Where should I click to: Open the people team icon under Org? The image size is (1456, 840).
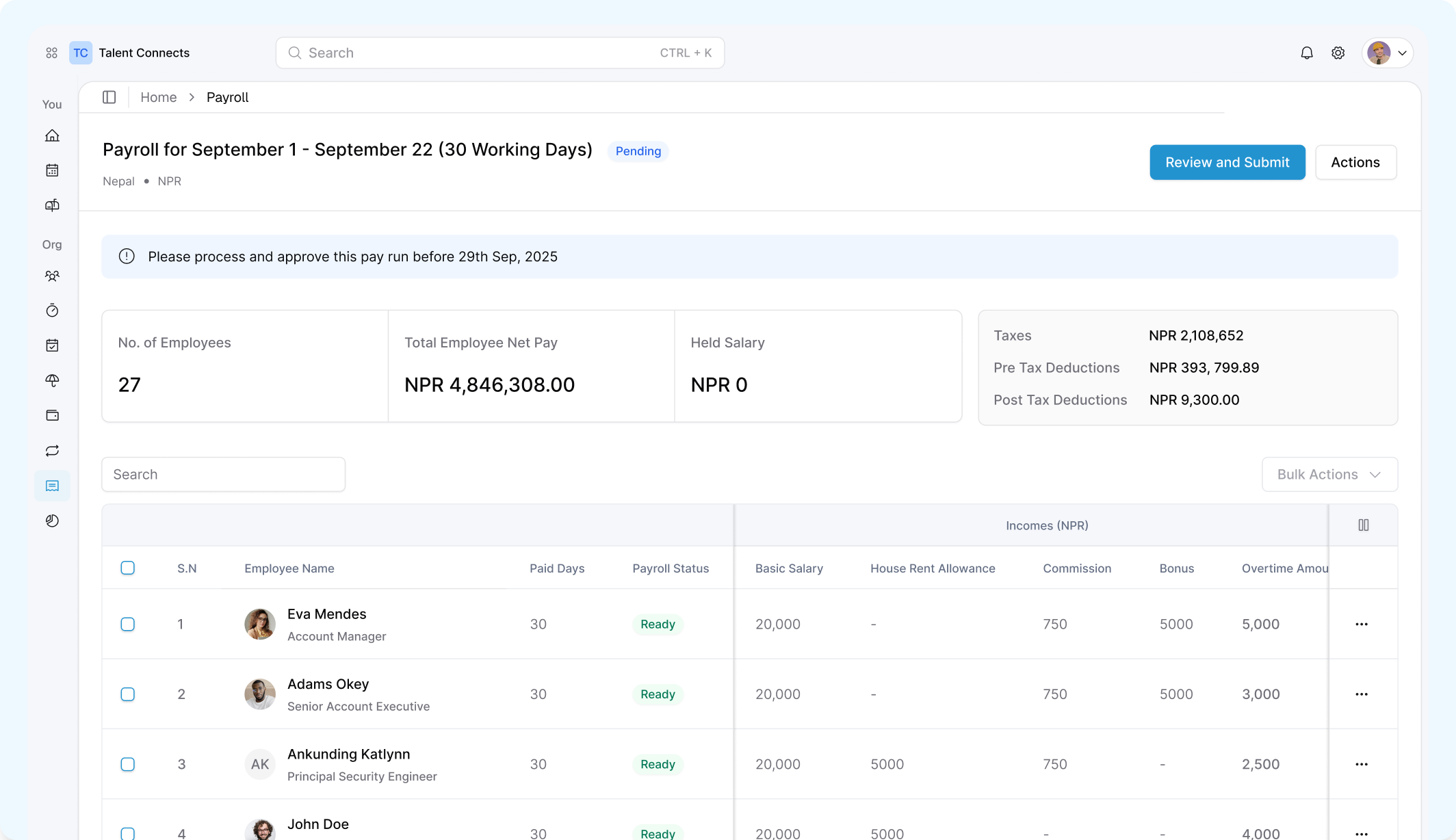[x=52, y=276]
